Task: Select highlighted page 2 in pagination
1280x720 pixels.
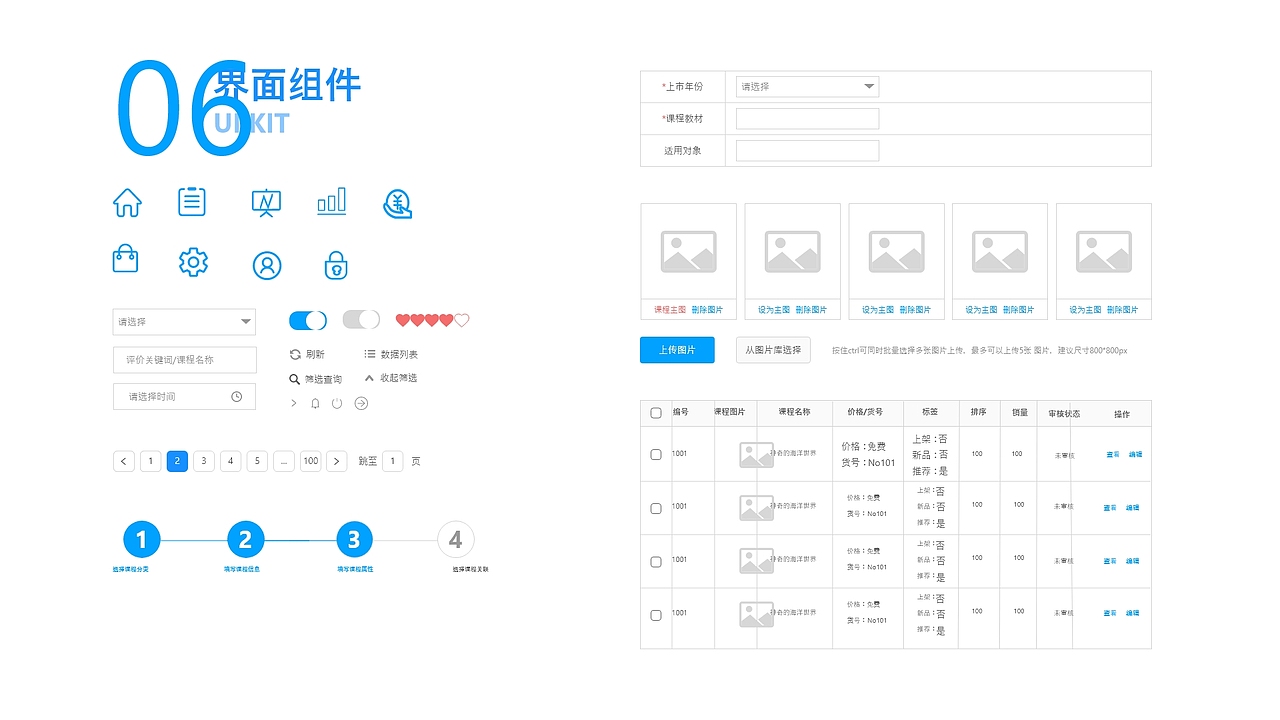Action: coord(177,461)
